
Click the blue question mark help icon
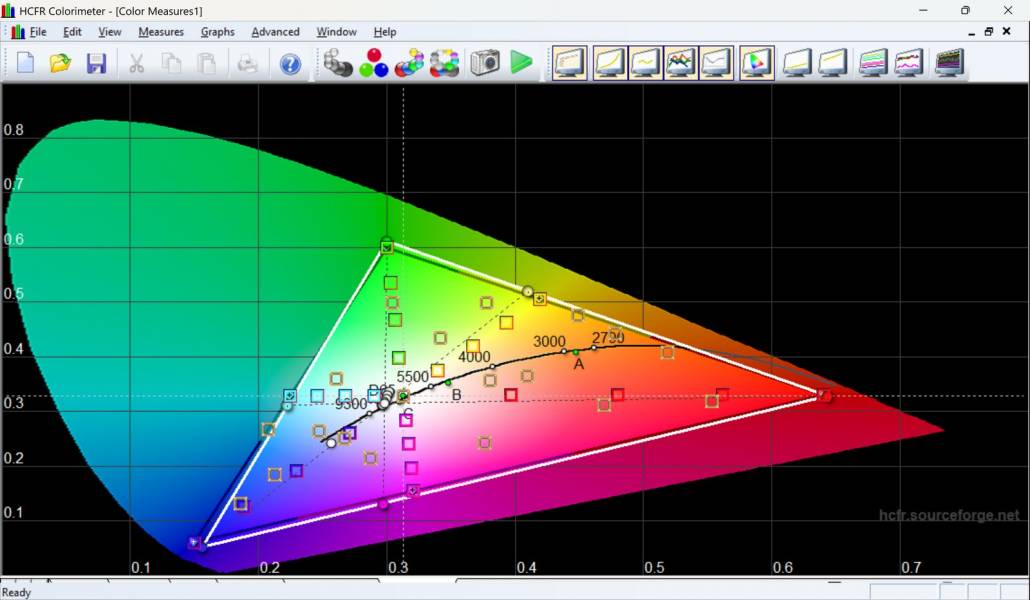290,64
